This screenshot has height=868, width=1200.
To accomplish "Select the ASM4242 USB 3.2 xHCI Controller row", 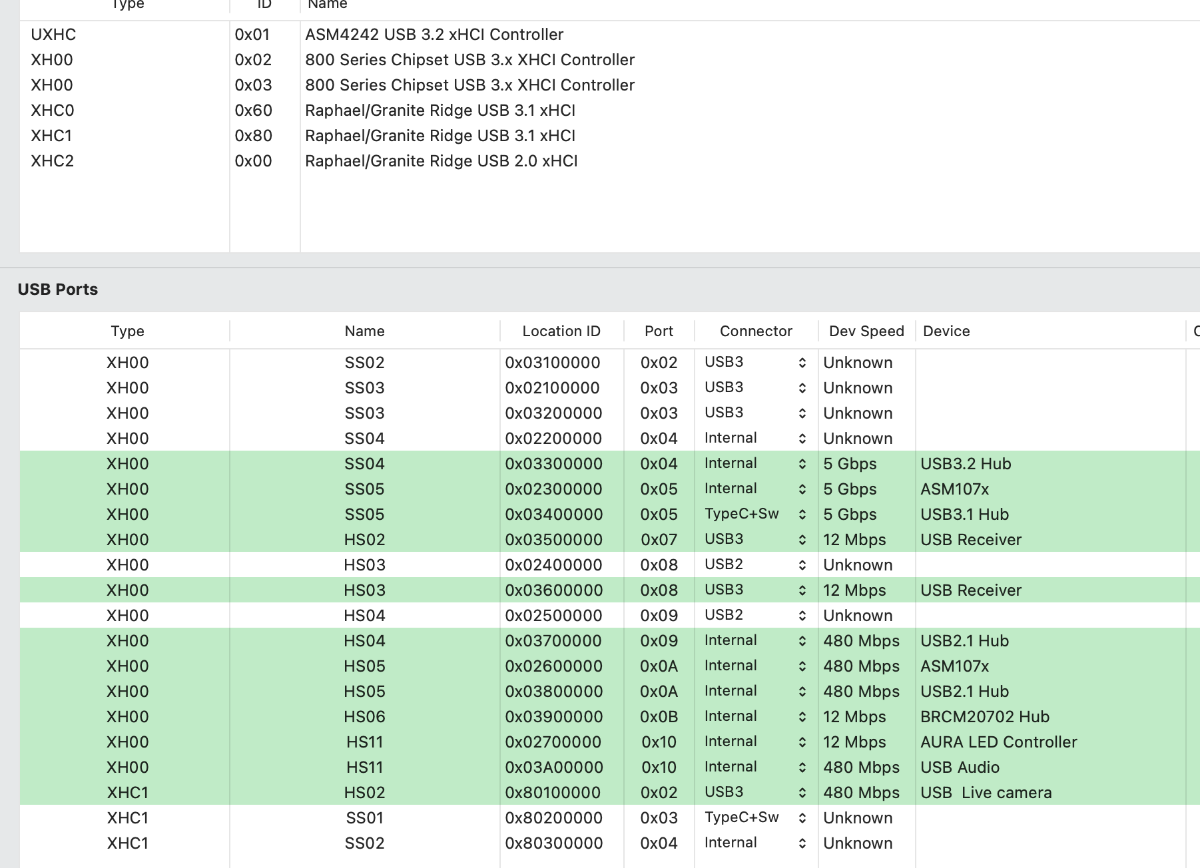I will [434, 34].
